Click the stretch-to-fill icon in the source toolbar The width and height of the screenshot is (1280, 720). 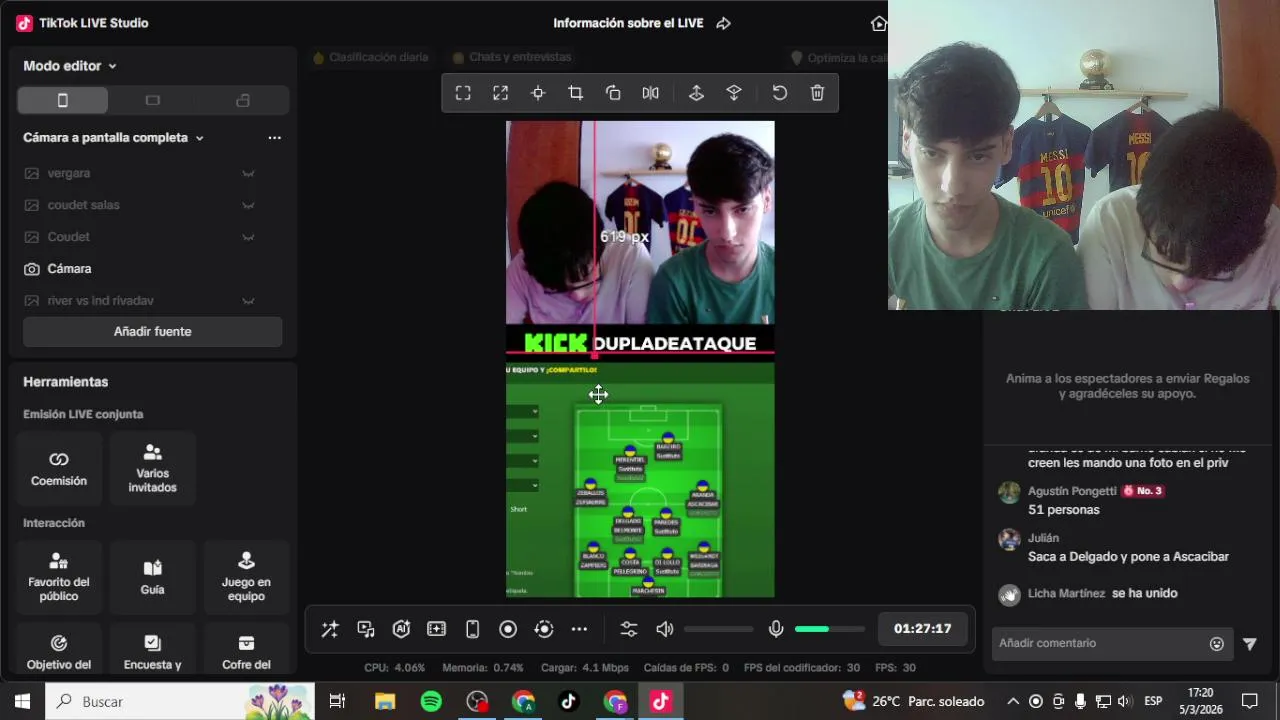501,93
